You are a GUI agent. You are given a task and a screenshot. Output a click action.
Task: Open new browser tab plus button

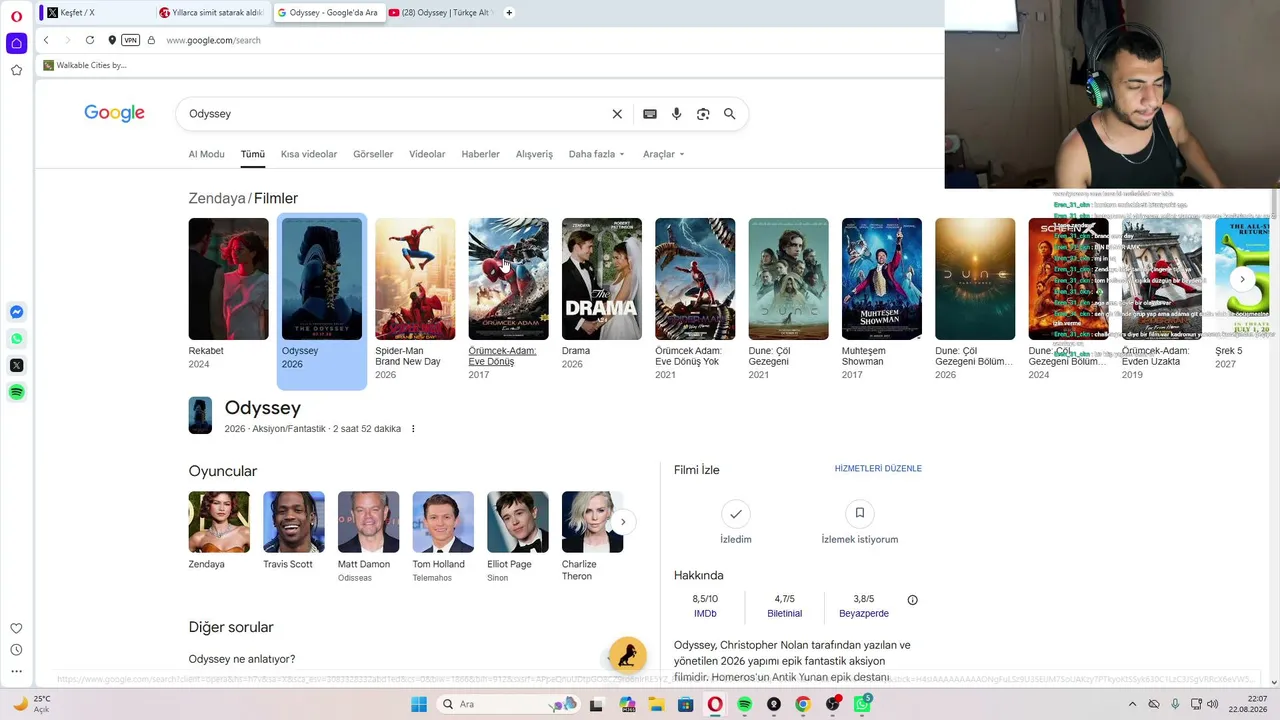pyautogui.click(x=509, y=13)
